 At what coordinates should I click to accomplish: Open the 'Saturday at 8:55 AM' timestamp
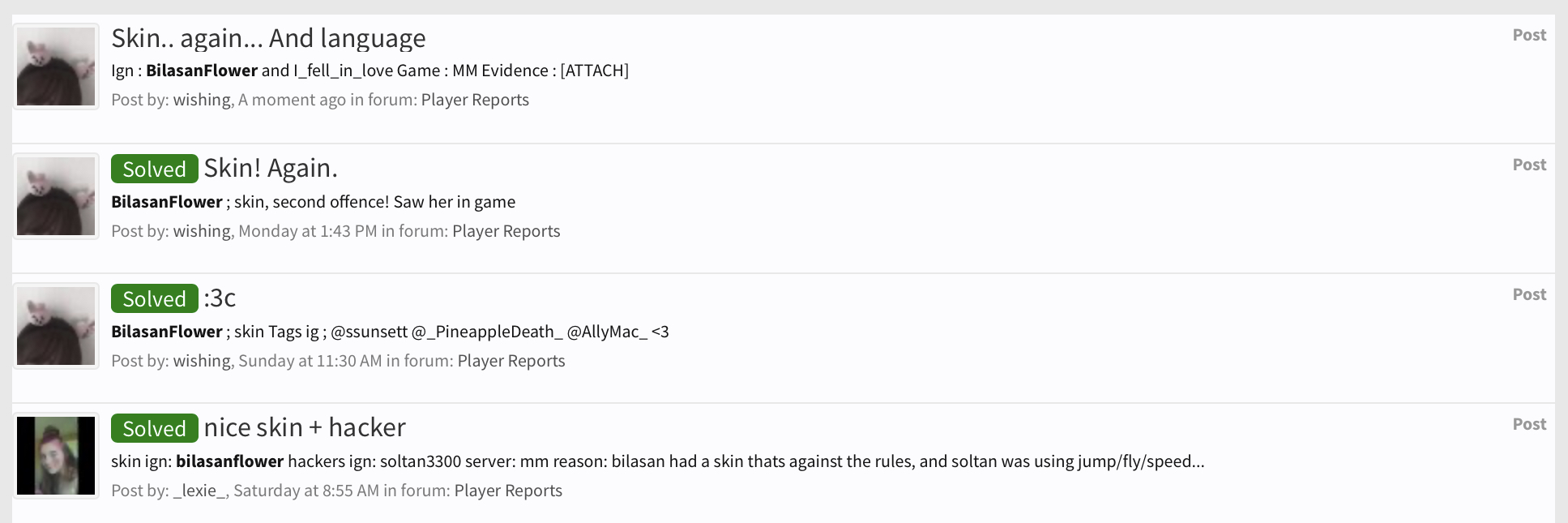306,491
